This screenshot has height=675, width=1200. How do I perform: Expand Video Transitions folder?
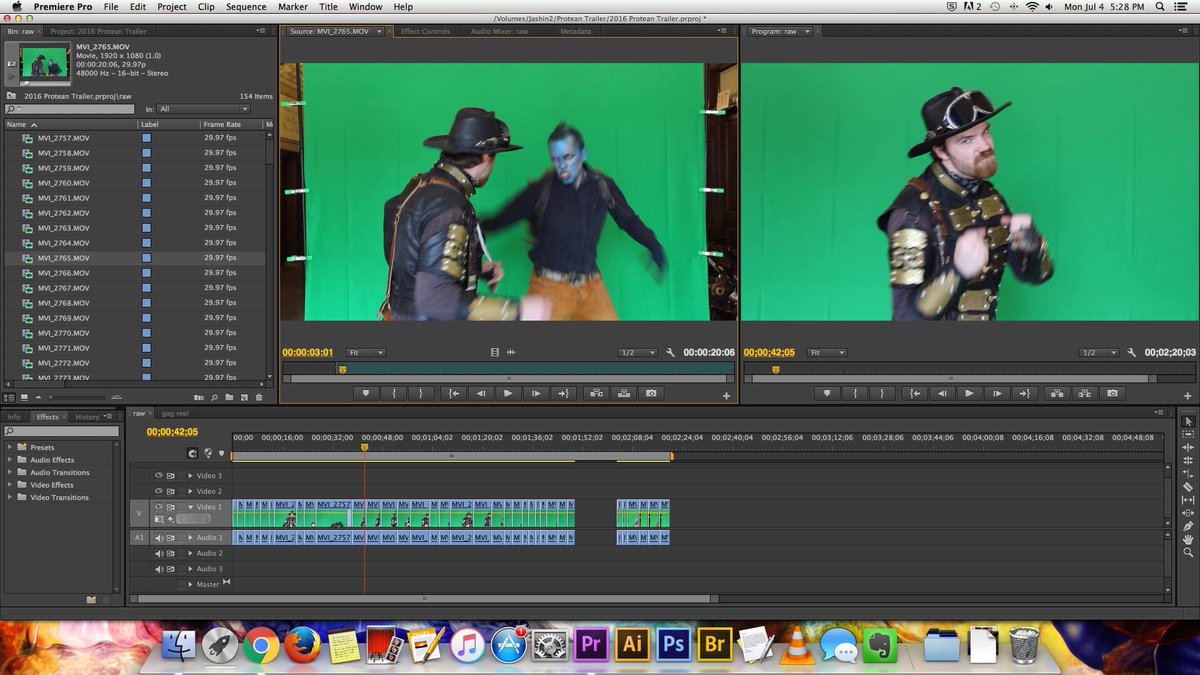10,497
